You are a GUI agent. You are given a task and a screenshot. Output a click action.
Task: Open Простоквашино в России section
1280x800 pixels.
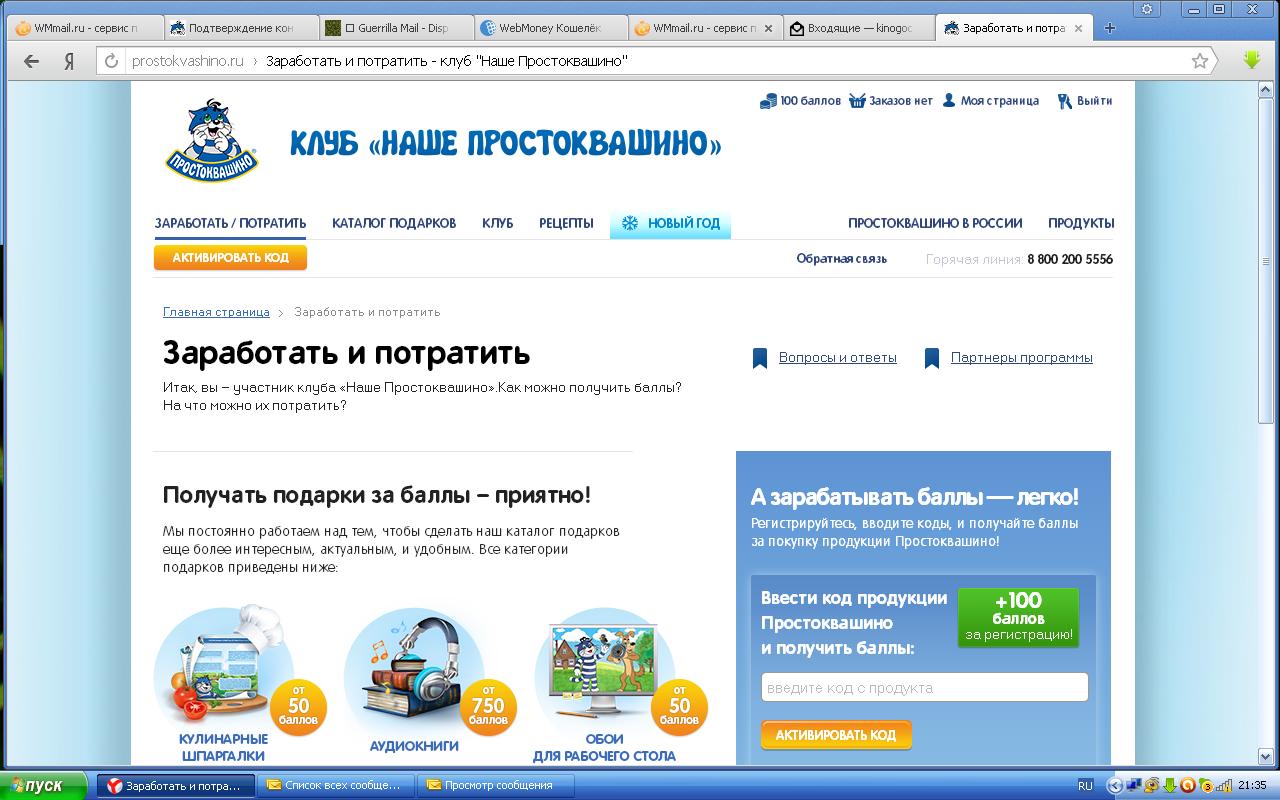(x=935, y=223)
